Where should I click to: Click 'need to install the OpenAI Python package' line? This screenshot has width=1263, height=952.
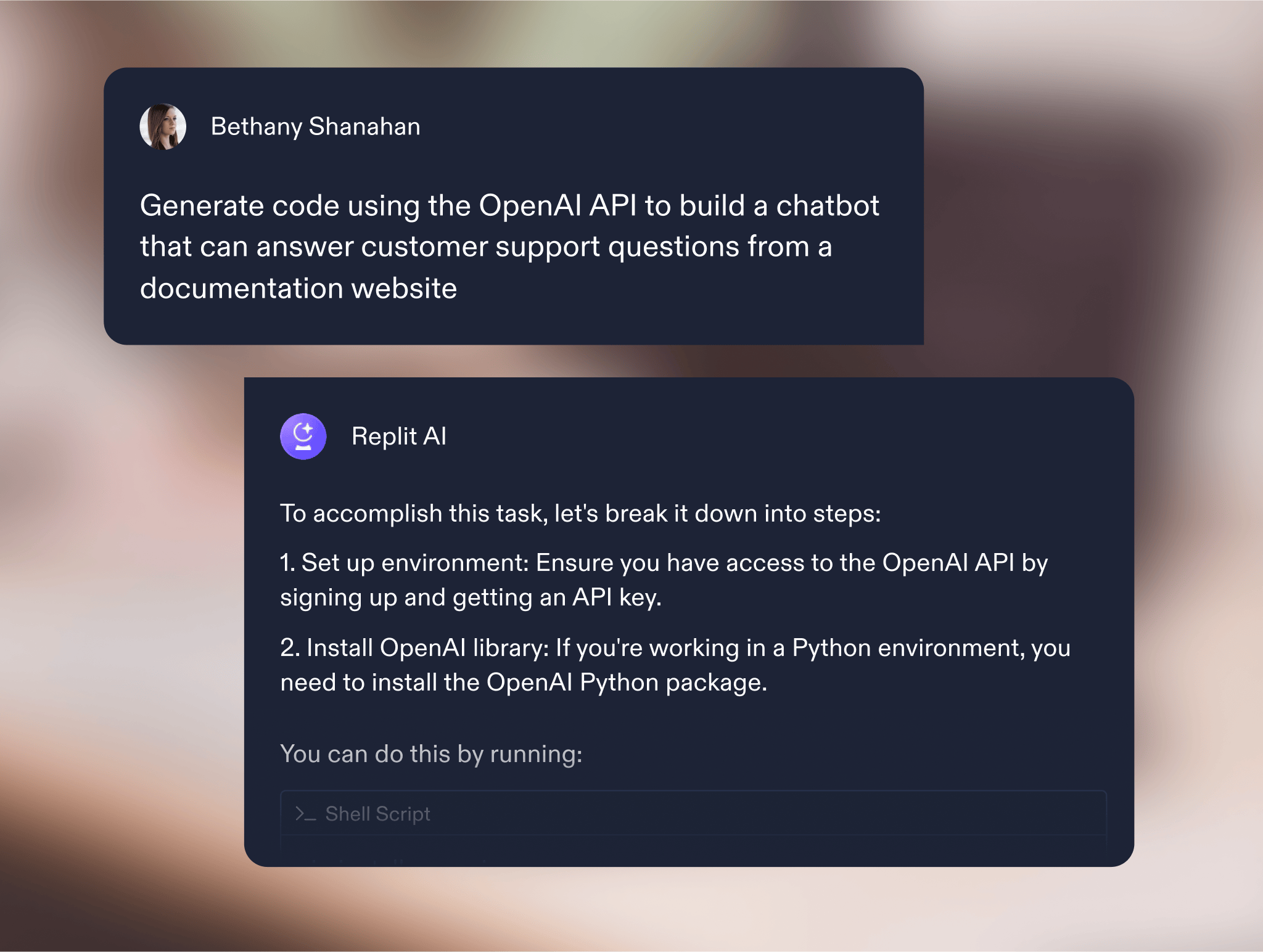click(523, 682)
